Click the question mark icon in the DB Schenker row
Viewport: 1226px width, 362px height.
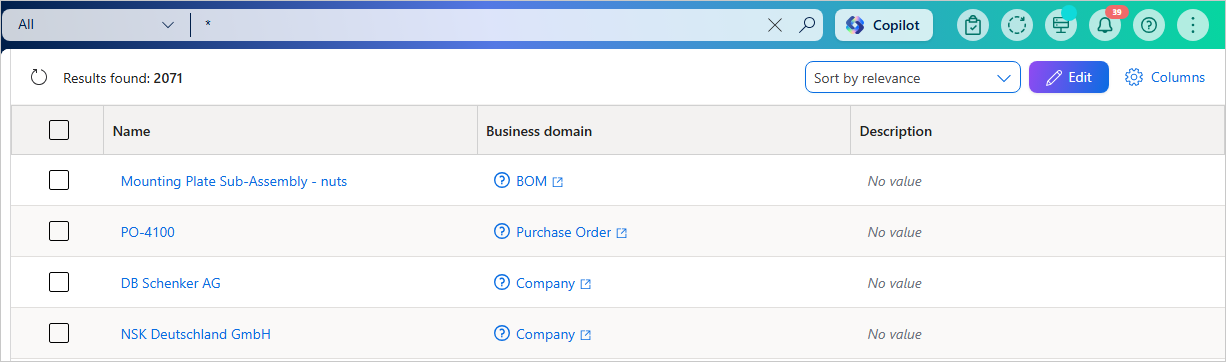pos(502,283)
